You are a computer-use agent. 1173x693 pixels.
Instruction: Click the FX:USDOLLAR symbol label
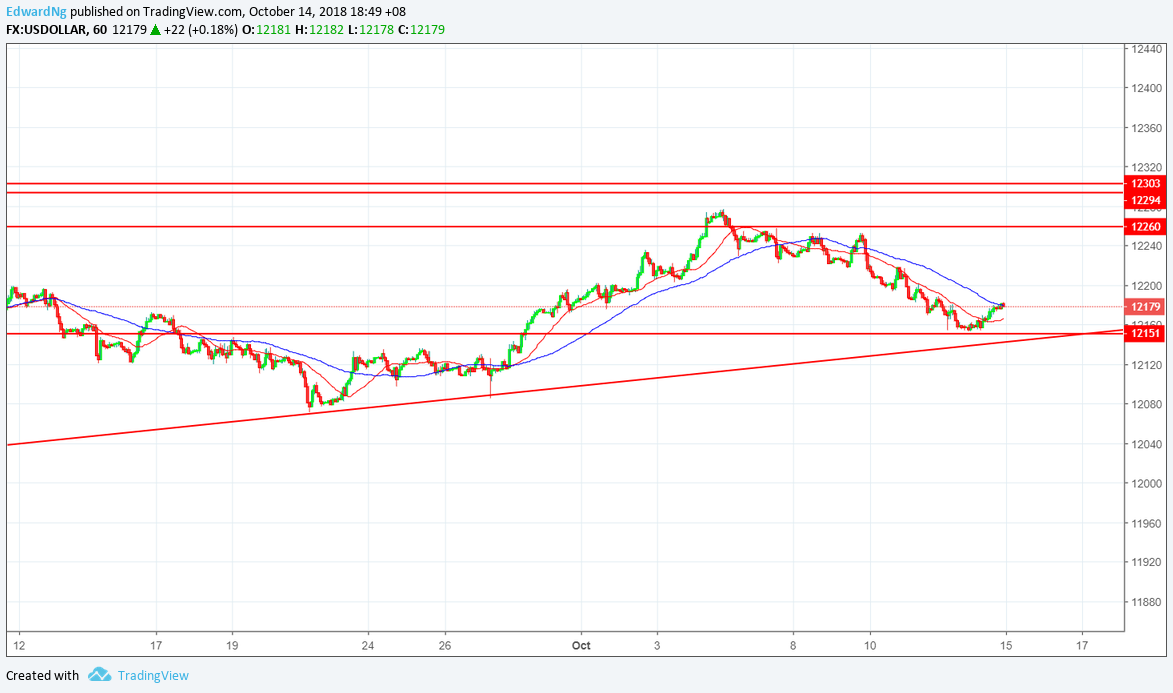click(46, 30)
